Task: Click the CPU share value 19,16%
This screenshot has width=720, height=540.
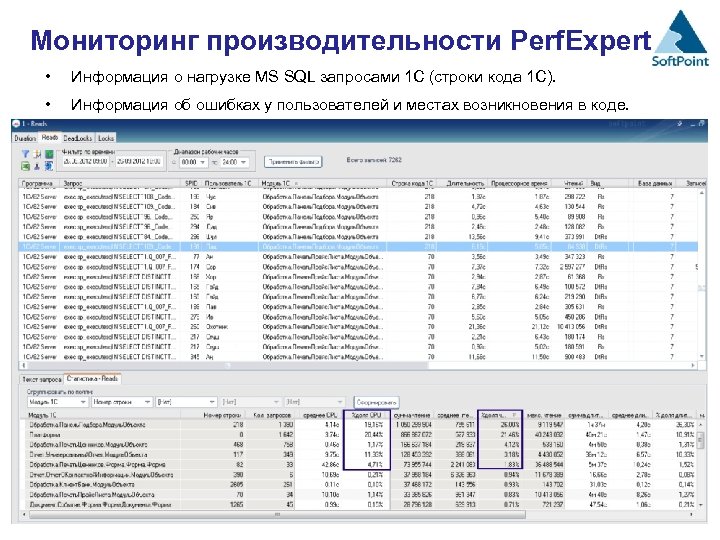Action: click(373, 425)
